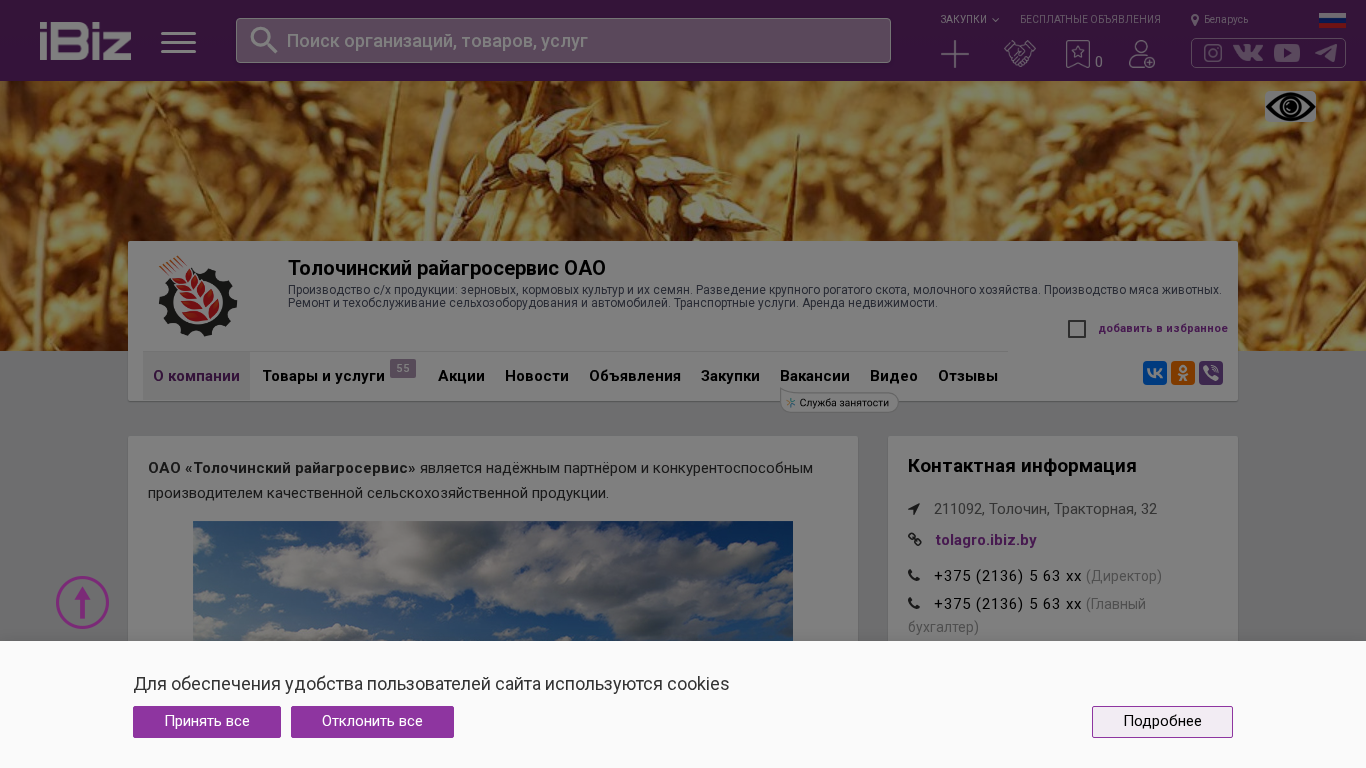Open Бесплатные объявления link
This screenshot has width=1366, height=768.
pyautogui.click(x=1090, y=19)
